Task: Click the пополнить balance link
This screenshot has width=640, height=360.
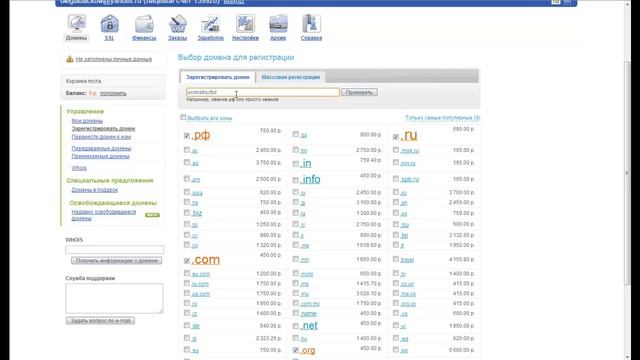Action: coord(113,93)
